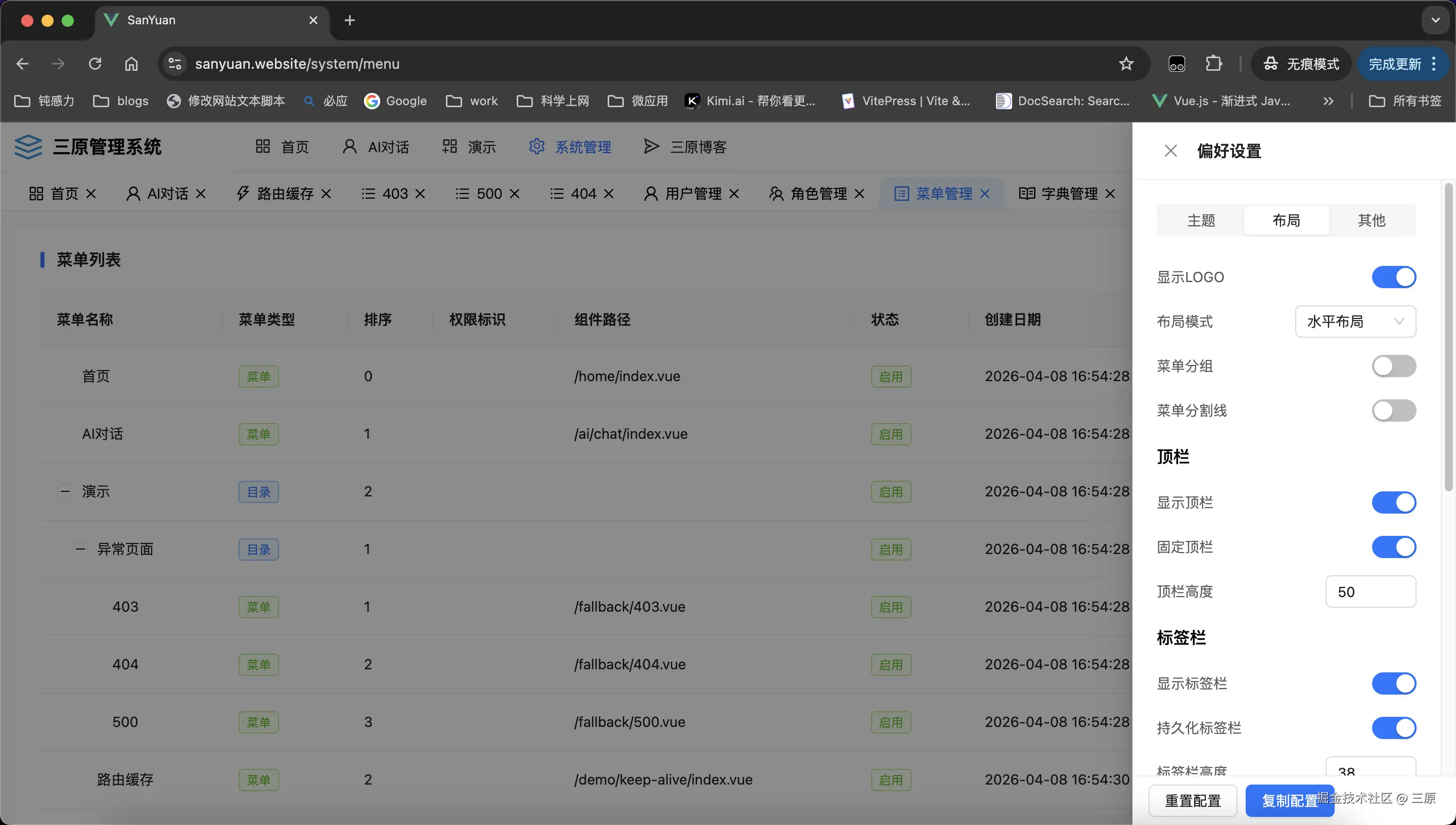Collapse the 异常页面 directory row
Image resolution: width=1456 pixels, height=825 pixels.
(80, 548)
